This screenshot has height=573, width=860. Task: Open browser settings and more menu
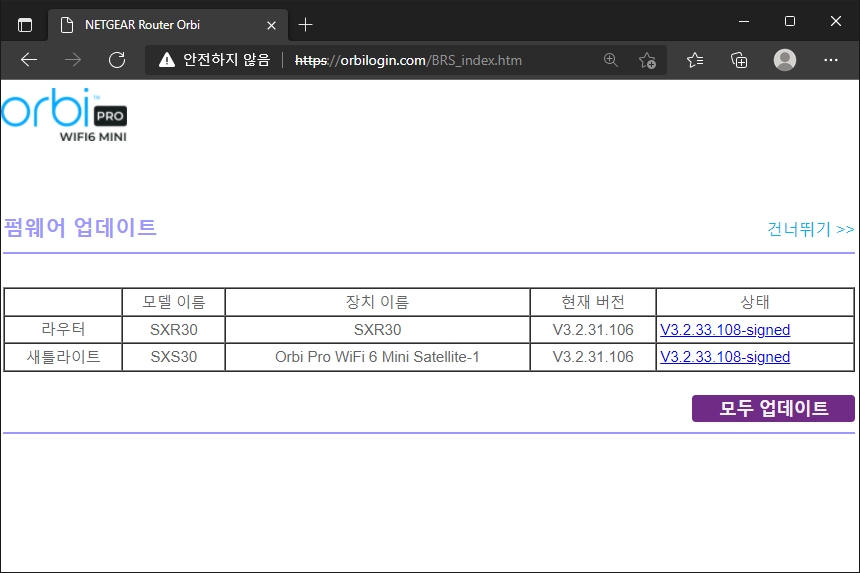click(830, 60)
